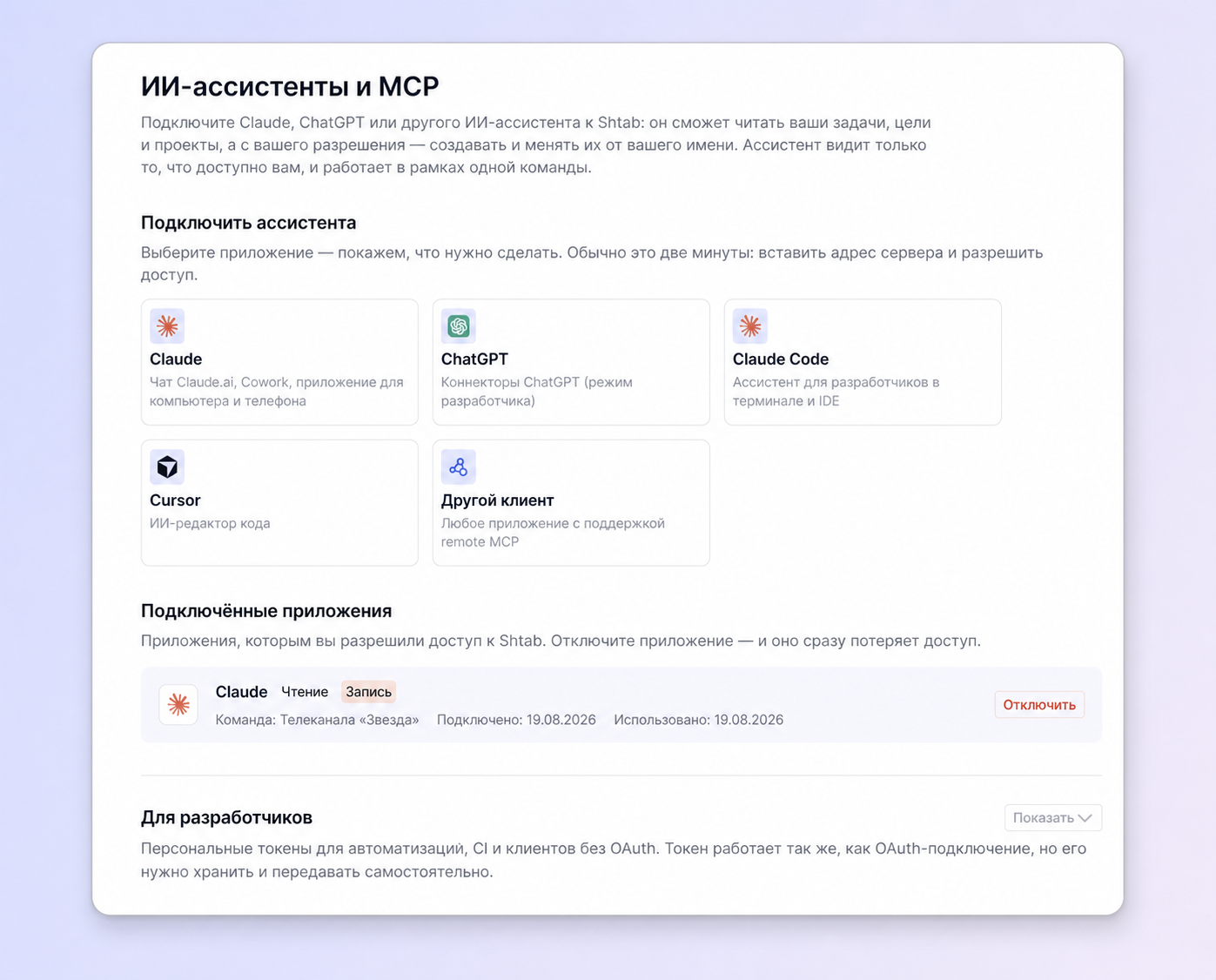1216x980 pixels.
Task: Click the text Использовано: 19.08.2026
Action: pyautogui.click(x=699, y=720)
